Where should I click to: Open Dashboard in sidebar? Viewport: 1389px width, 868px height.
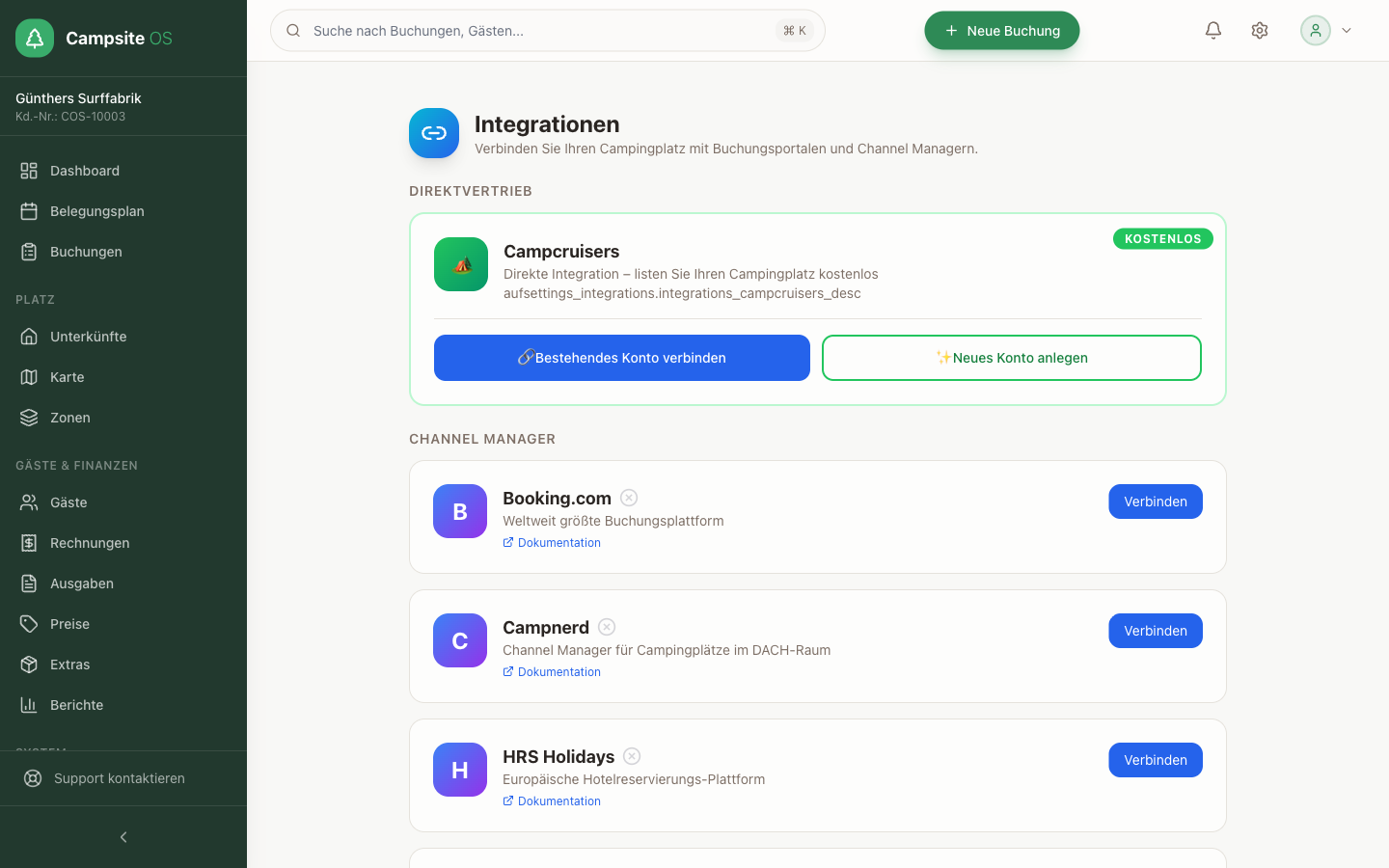pos(123,171)
